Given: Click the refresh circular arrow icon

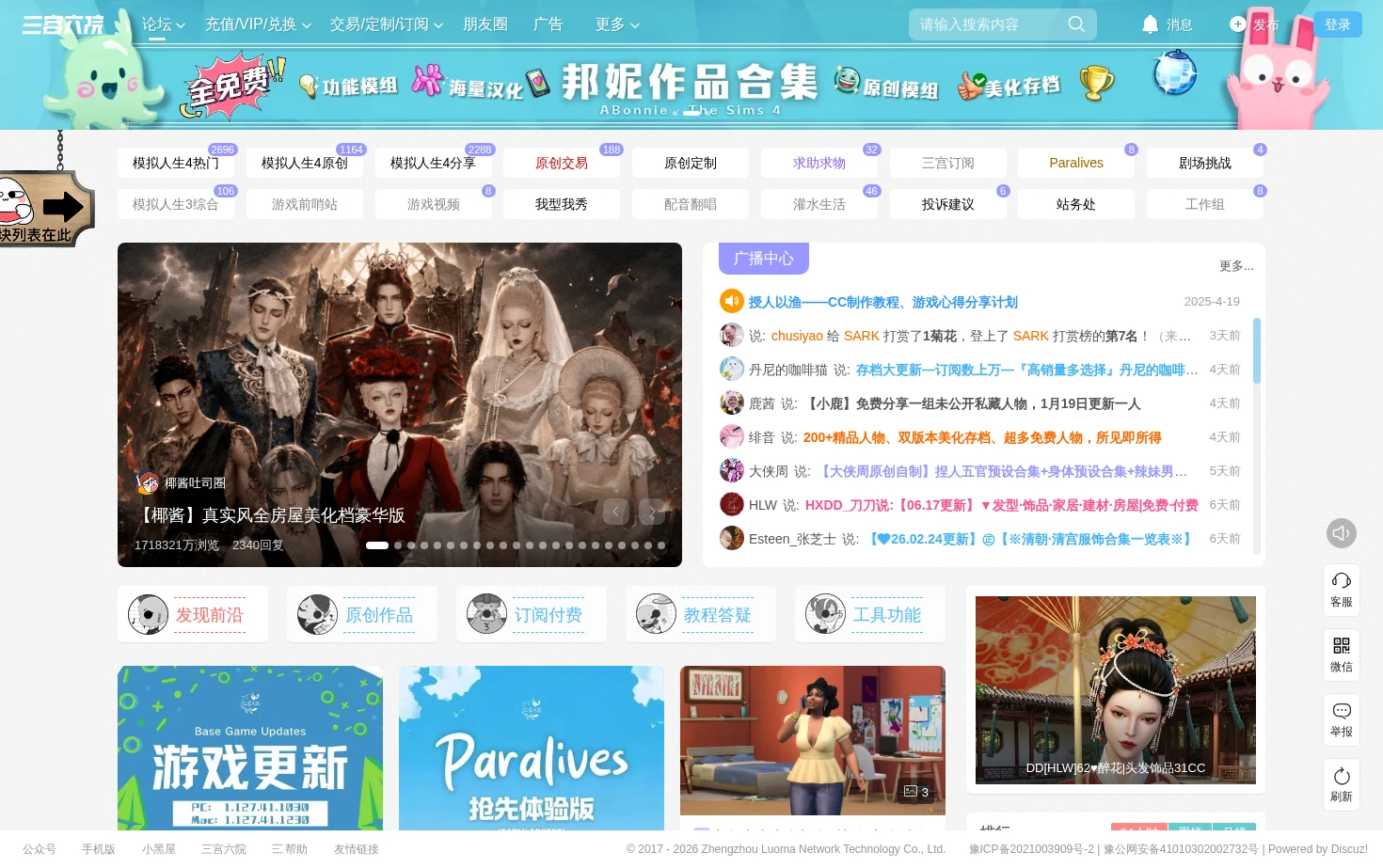Looking at the screenshot, I should (1342, 776).
